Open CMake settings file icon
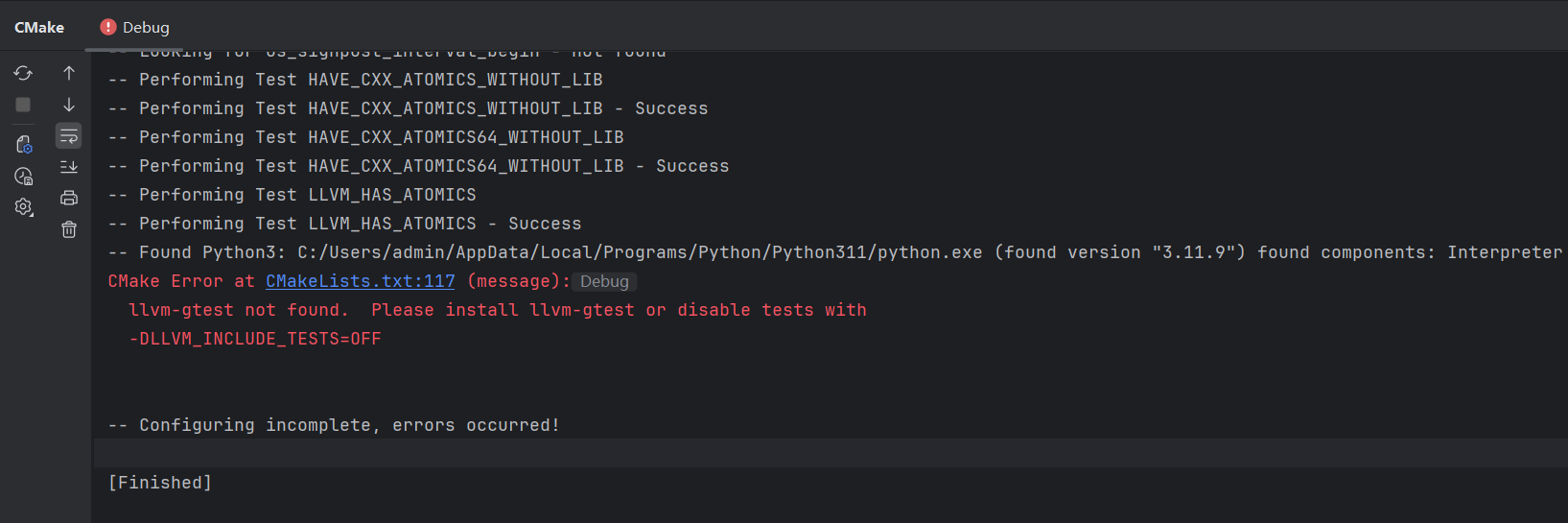This screenshot has height=523, width=1568. [x=23, y=144]
